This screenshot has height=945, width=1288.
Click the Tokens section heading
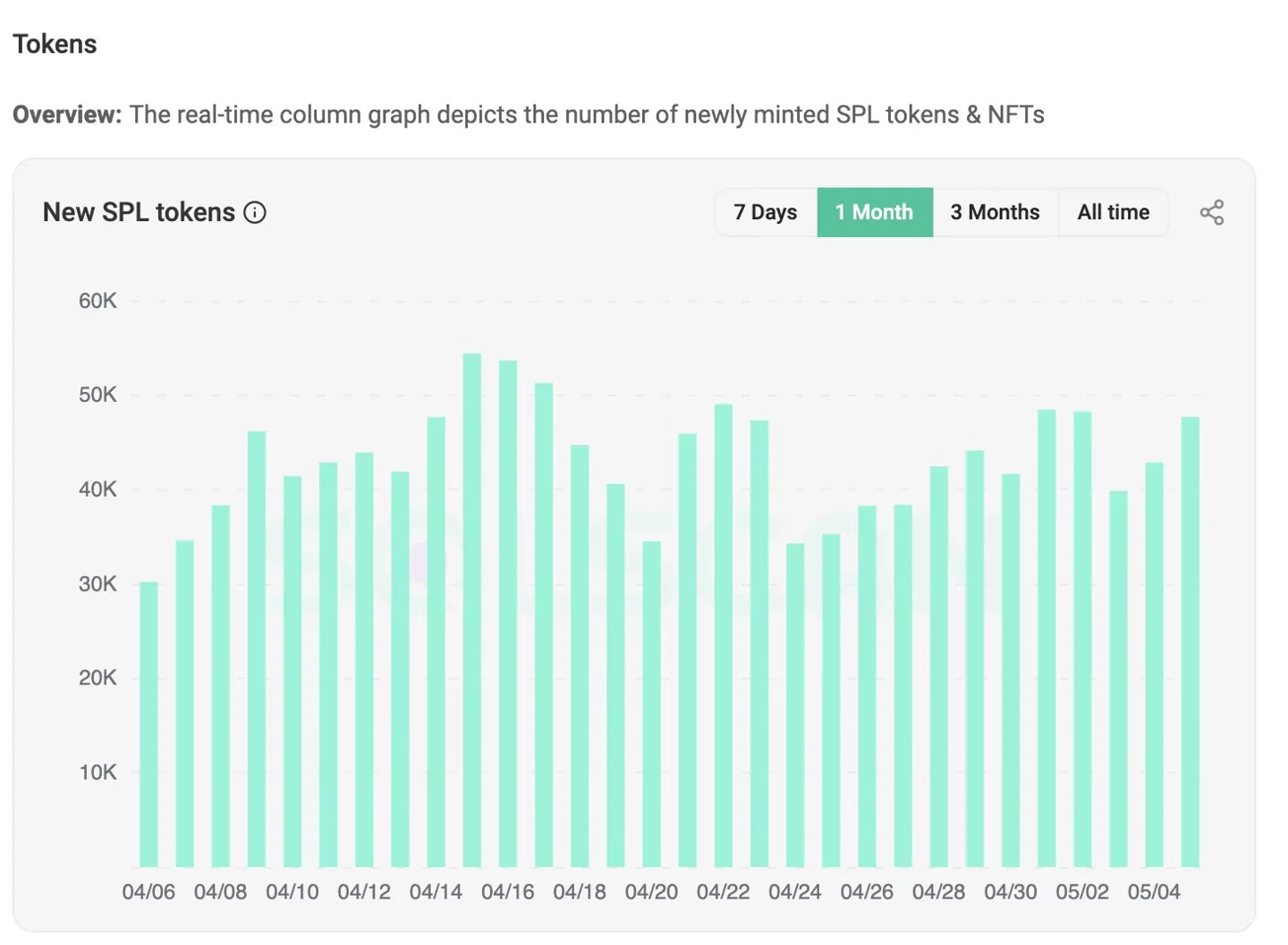click(55, 44)
